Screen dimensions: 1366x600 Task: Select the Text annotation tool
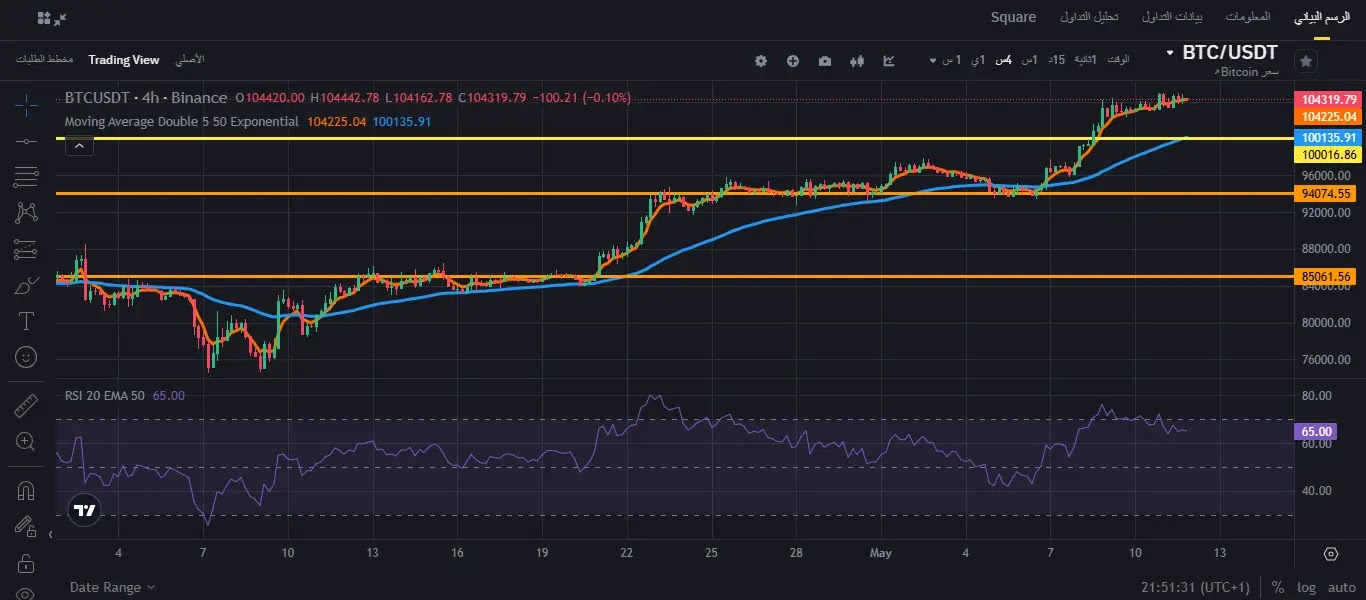tap(26, 321)
